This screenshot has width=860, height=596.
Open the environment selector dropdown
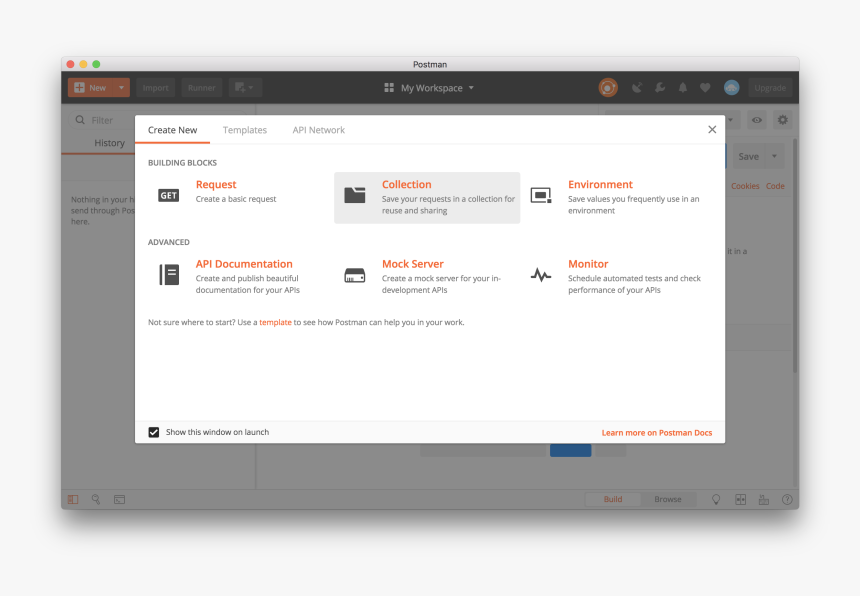(x=730, y=120)
